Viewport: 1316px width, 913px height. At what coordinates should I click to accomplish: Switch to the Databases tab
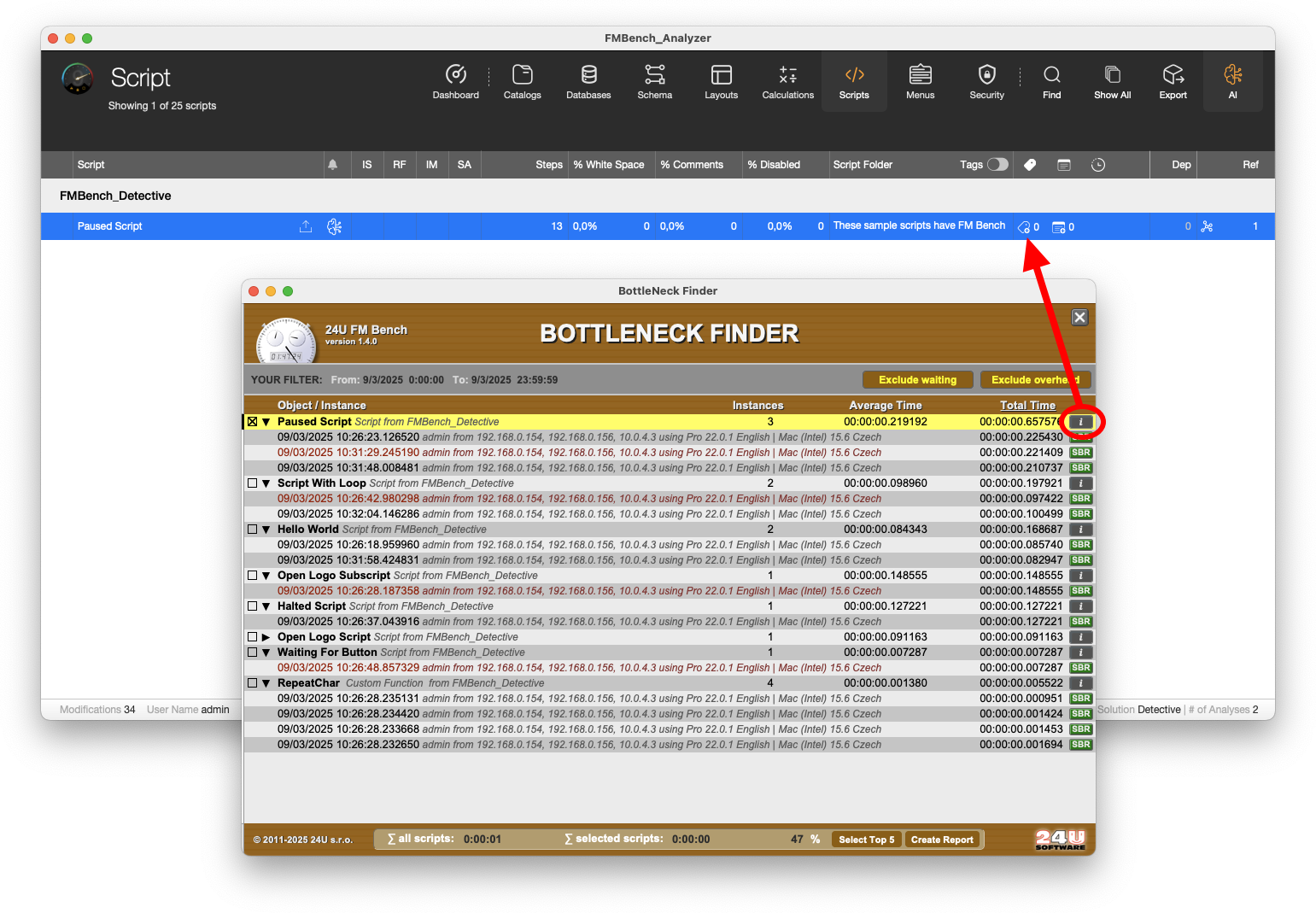pyautogui.click(x=588, y=82)
